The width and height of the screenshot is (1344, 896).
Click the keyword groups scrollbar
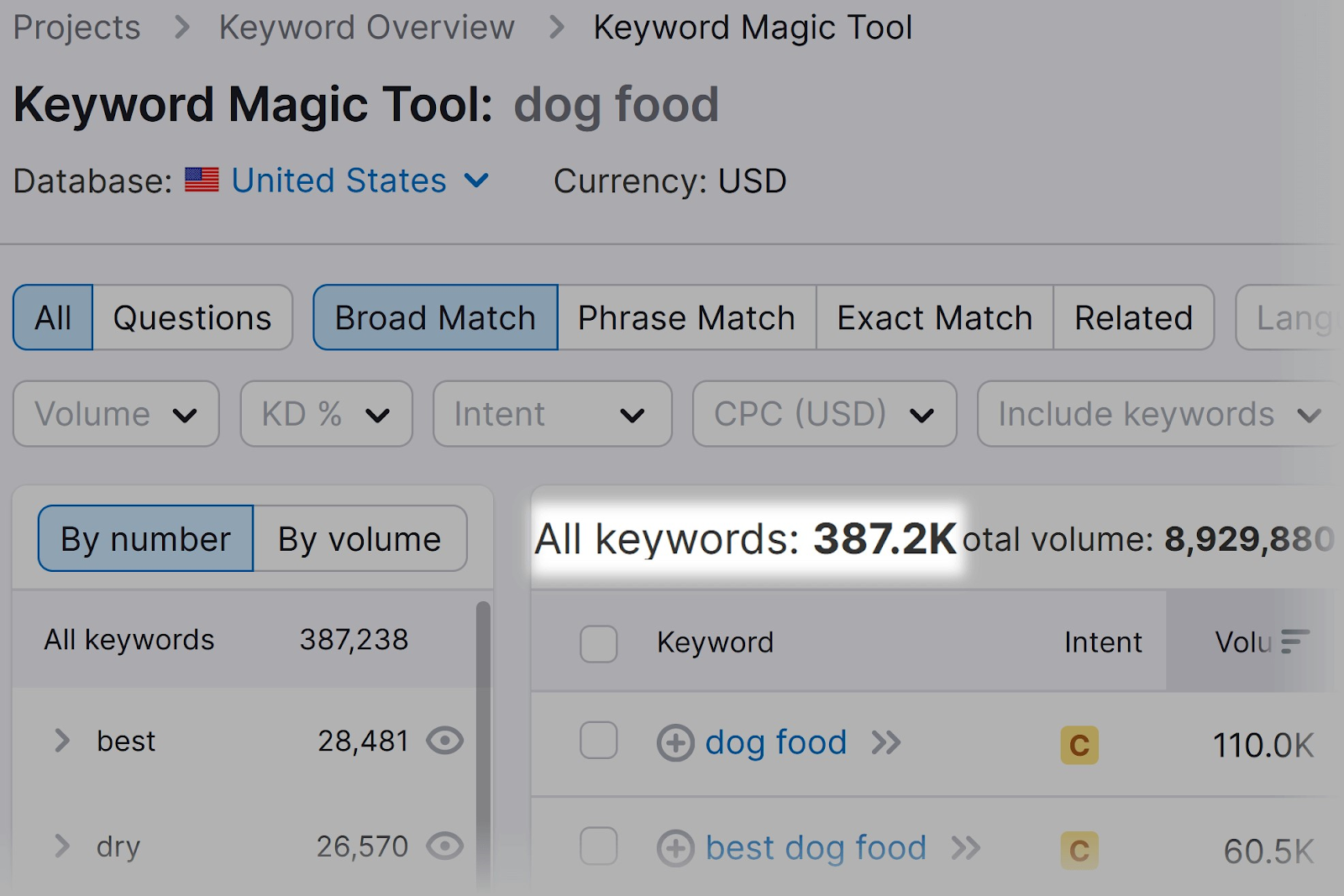coord(483,739)
